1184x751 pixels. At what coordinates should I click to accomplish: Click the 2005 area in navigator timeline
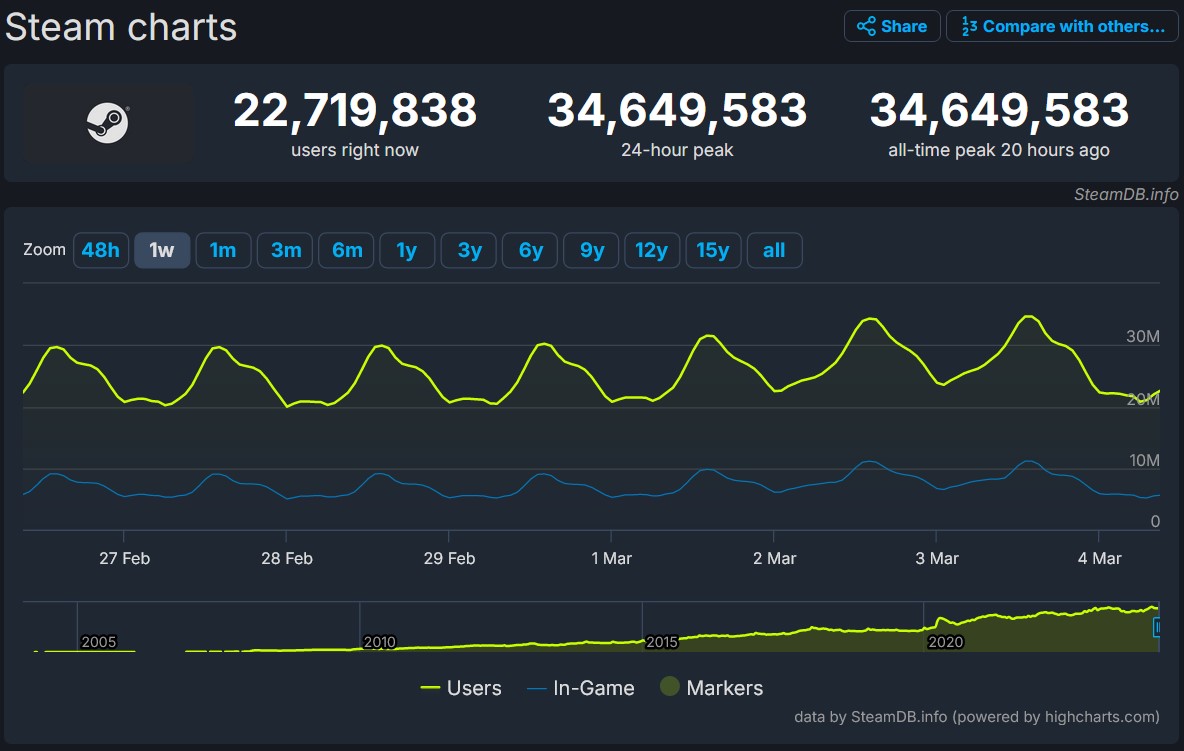pyautogui.click(x=99, y=642)
